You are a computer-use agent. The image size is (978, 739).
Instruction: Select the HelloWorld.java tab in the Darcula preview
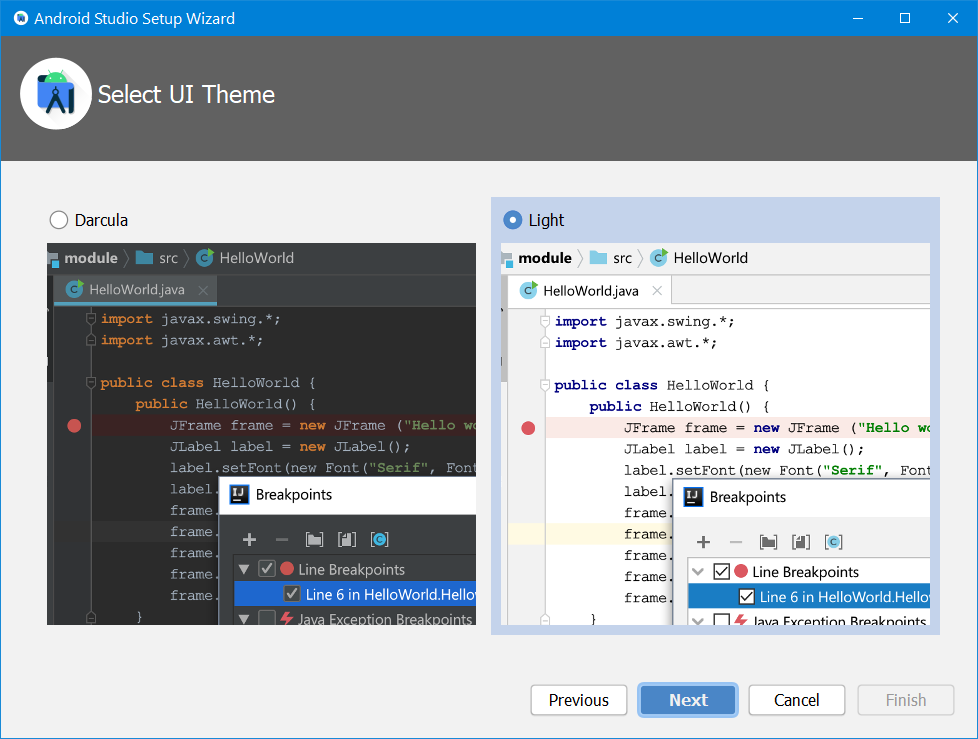click(x=128, y=290)
